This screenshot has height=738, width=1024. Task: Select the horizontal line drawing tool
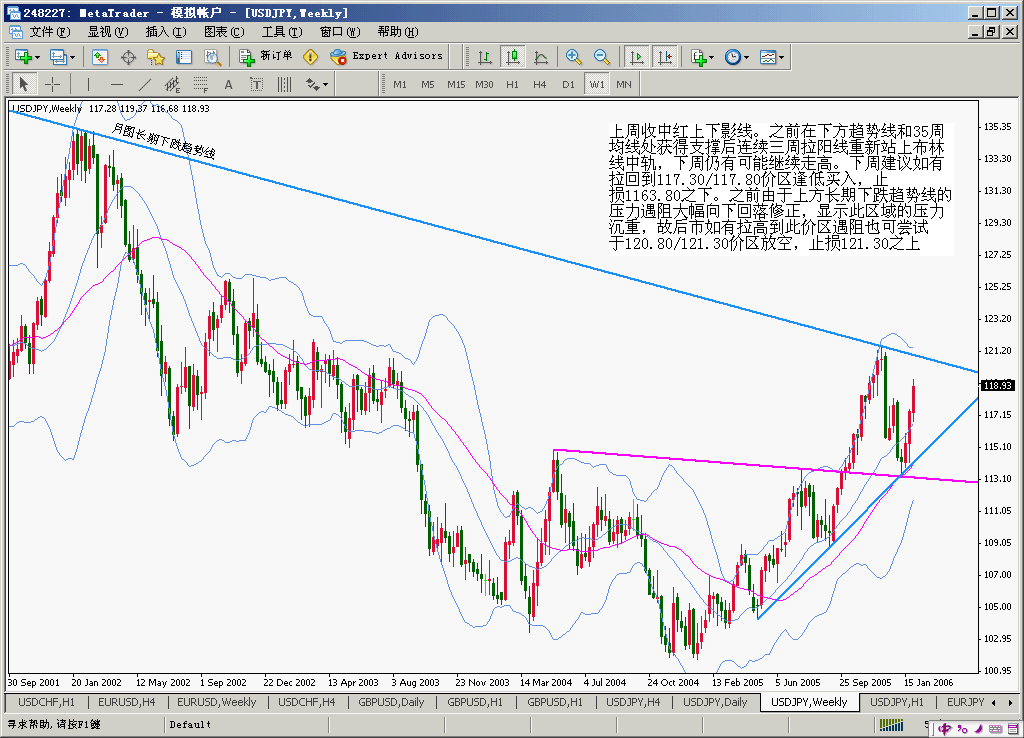pyautogui.click(x=116, y=84)
